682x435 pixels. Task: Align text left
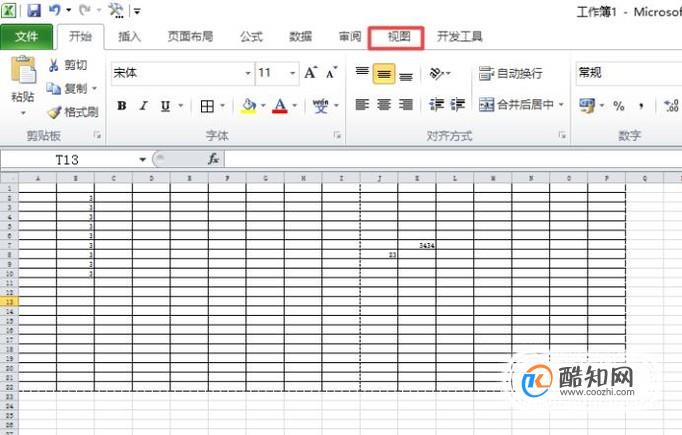tap(362, 104)
